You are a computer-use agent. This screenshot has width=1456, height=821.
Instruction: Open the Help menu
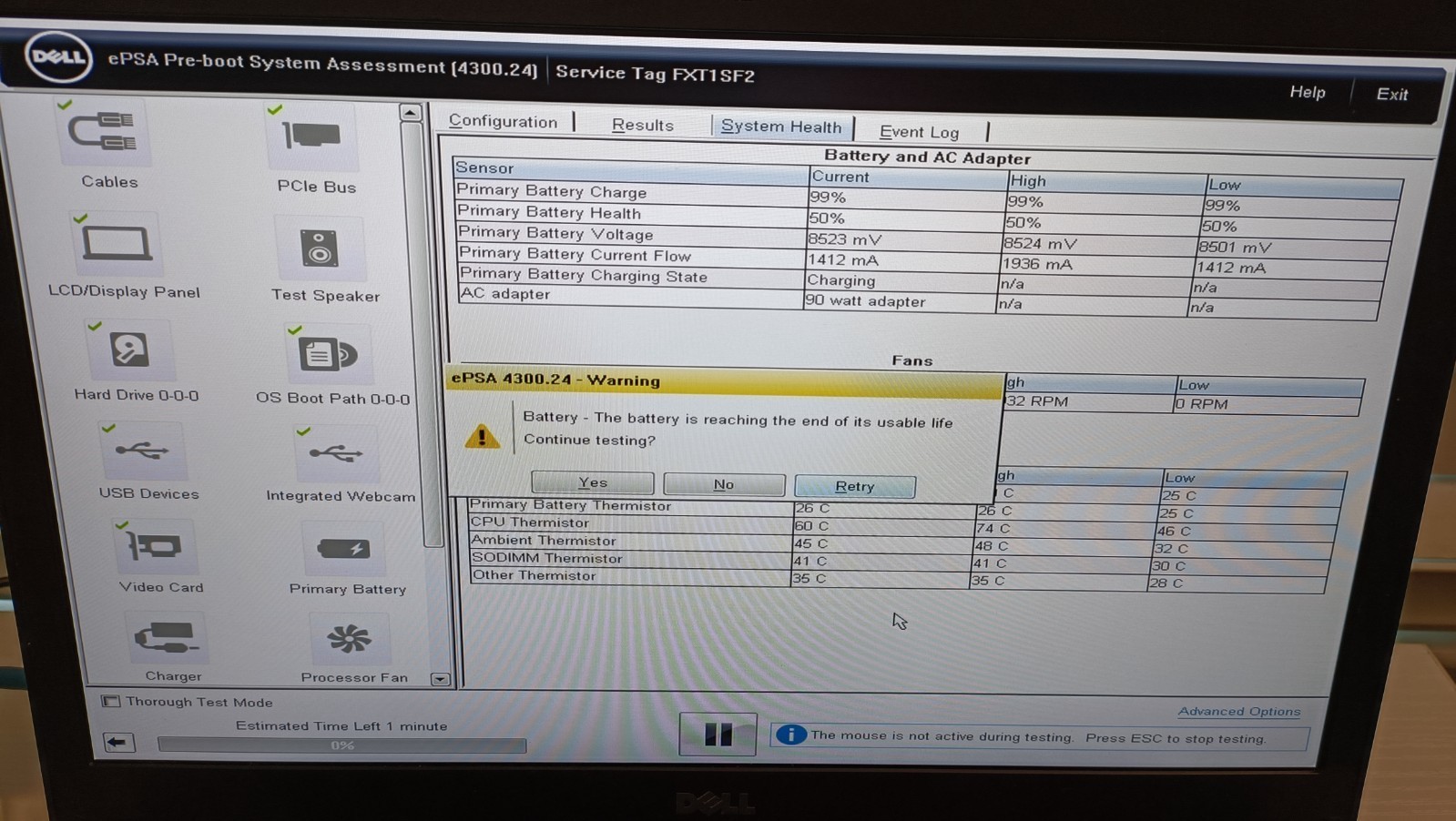point(1308,92)
